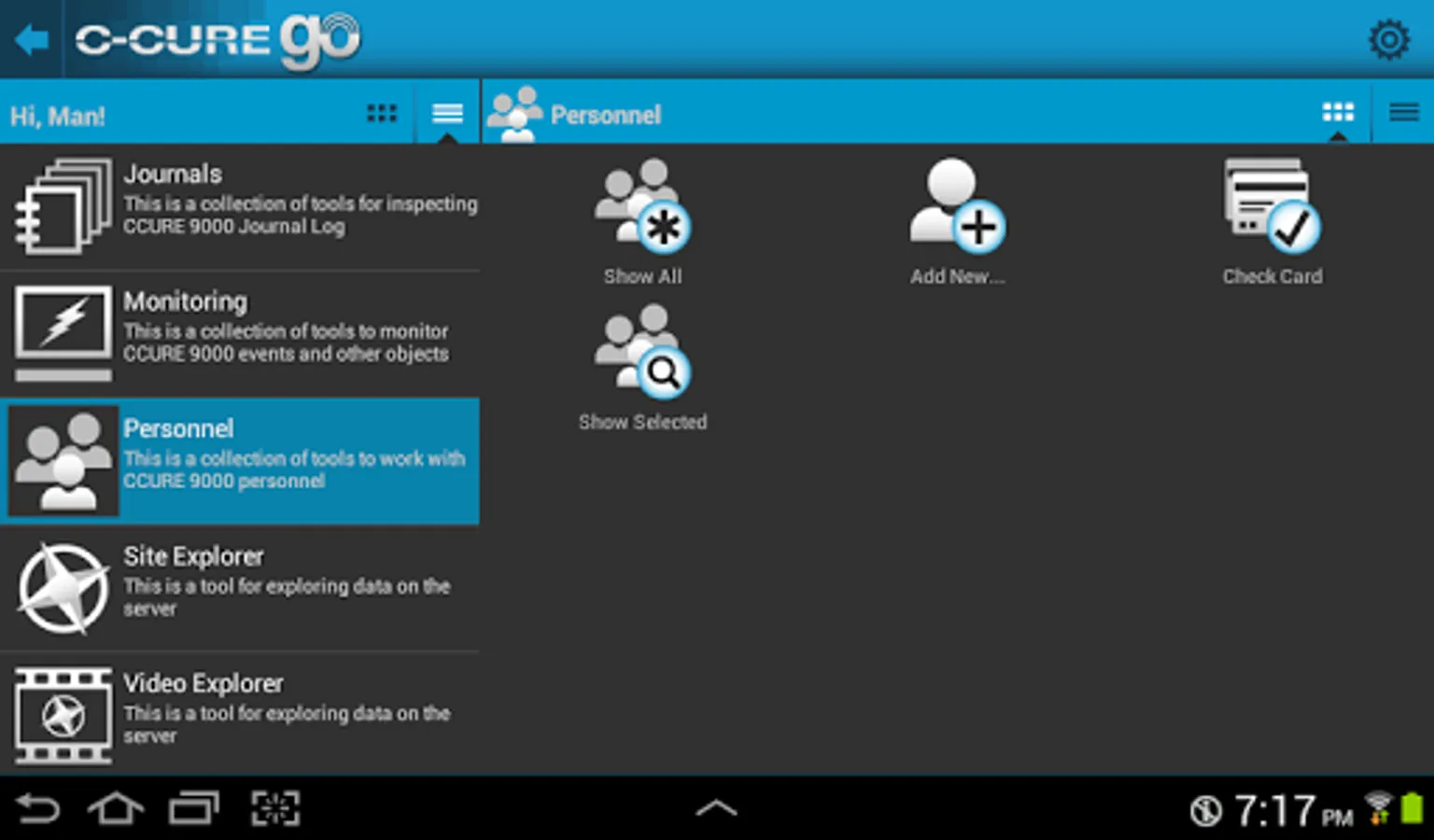This screenshot has height=840, width=1434.
Task: Open Add New personnel tool
Action: [958, 222]
